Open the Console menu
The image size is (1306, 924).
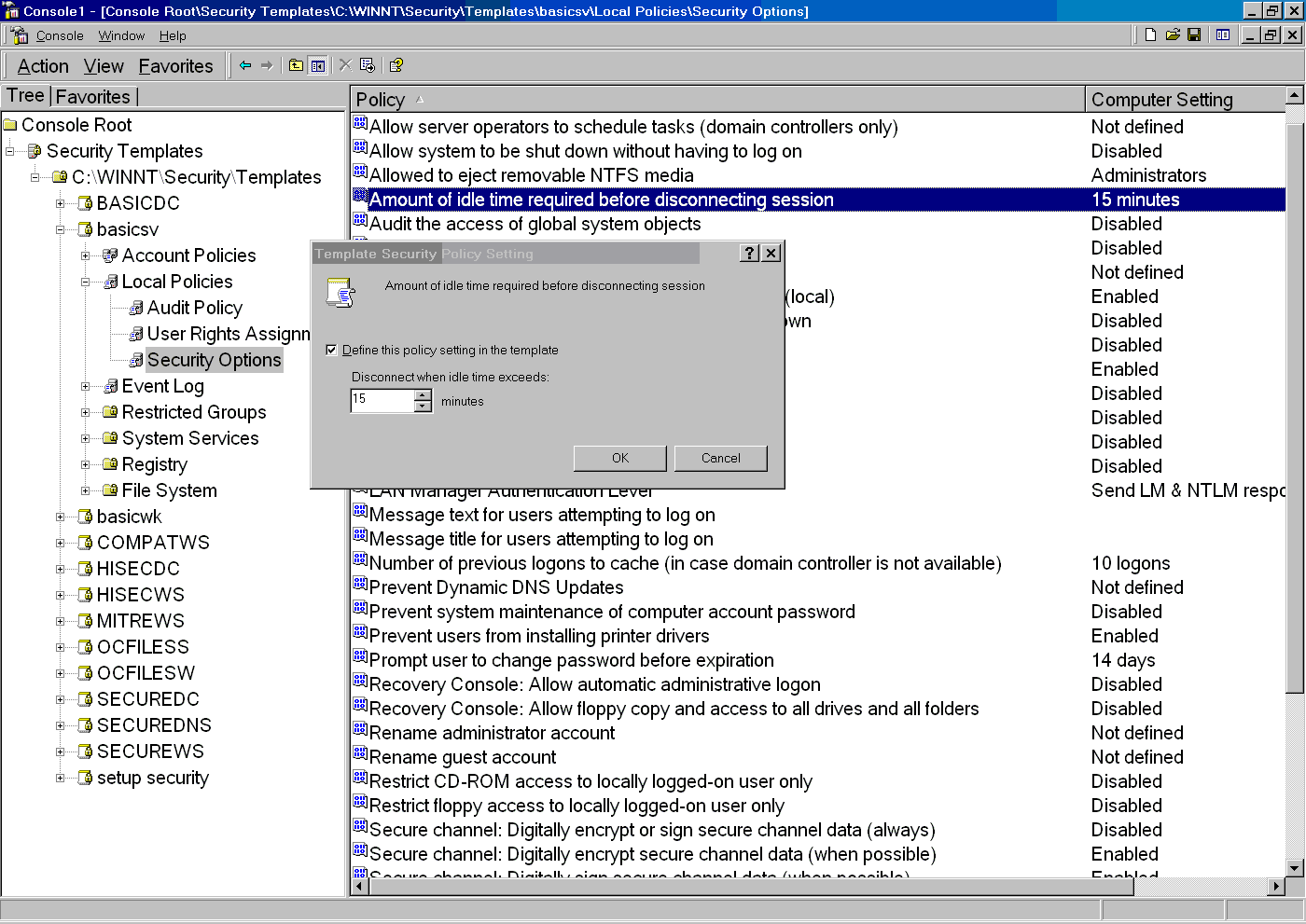(x=60, y=35)
